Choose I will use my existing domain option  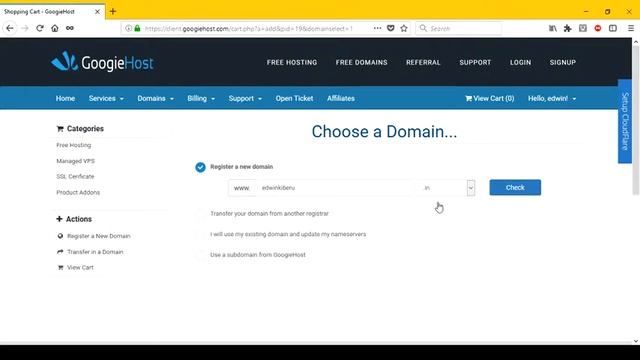[200, 234]
